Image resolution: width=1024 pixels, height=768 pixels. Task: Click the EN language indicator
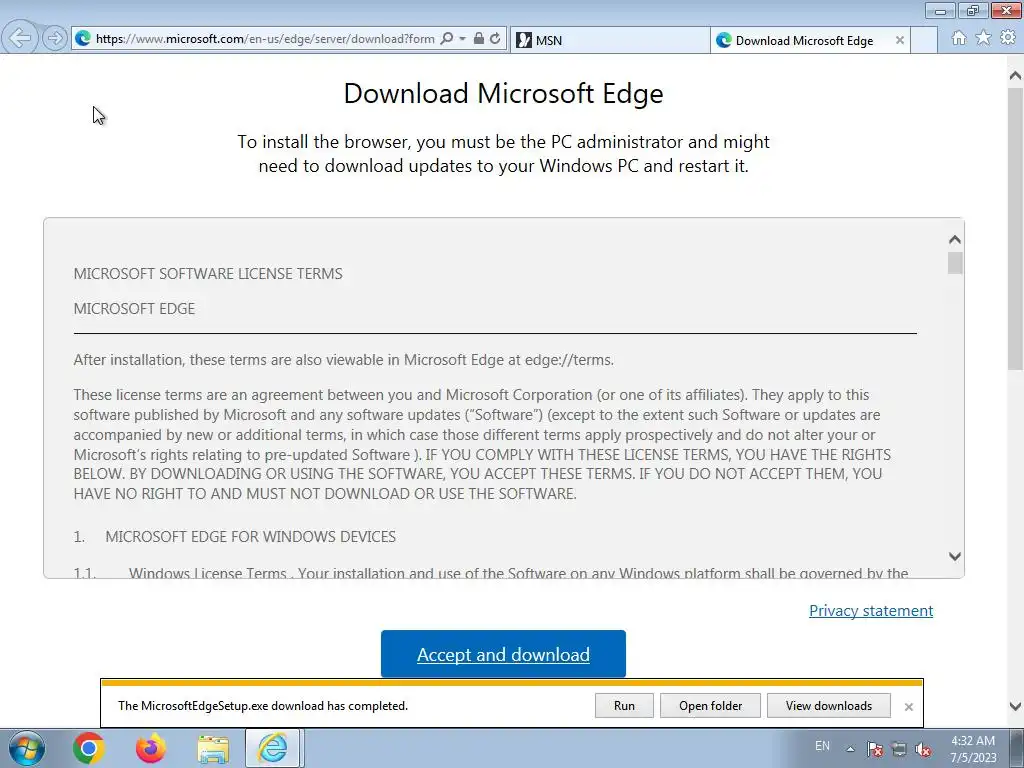[822, 746]
